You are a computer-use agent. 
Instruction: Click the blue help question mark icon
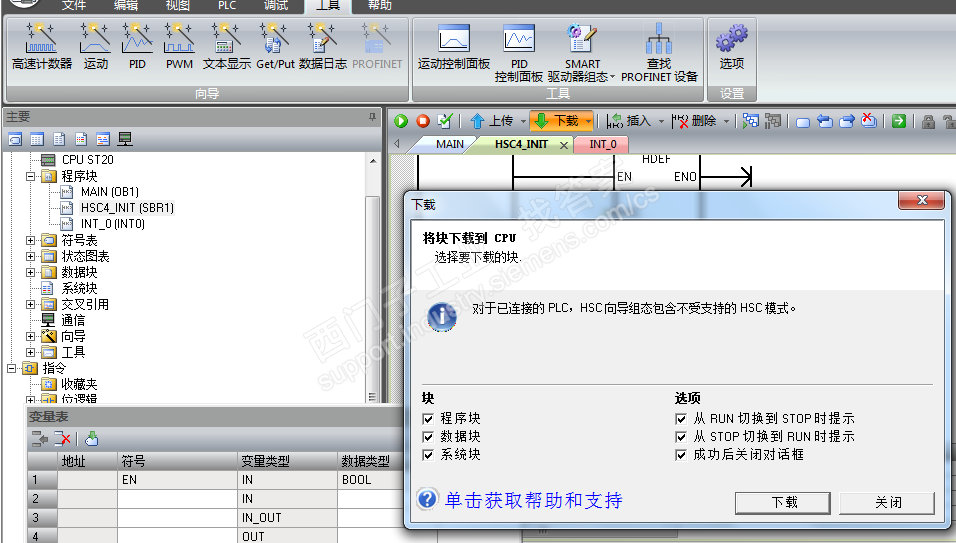427,499
